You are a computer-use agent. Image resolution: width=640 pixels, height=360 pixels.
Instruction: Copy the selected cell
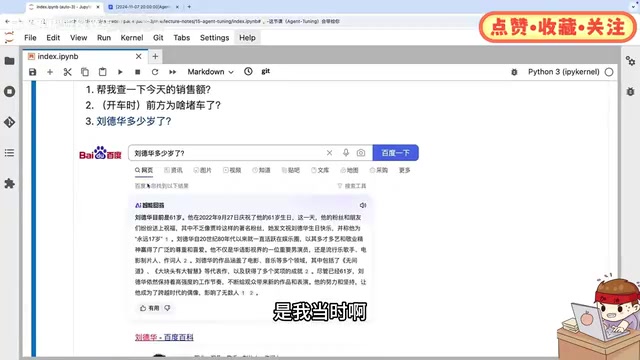[85, 72]
